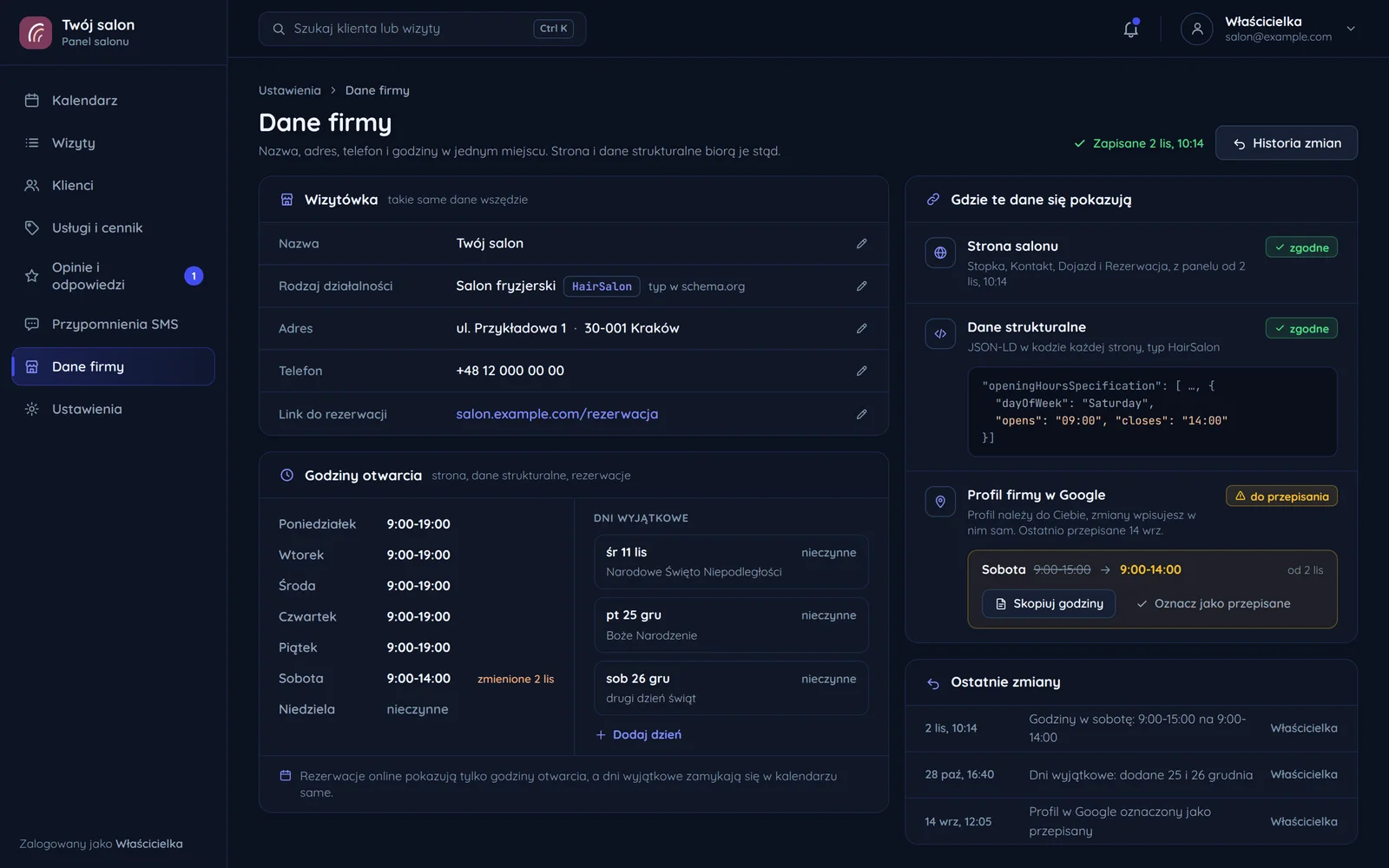Click the 28 paź, 16:40 change entry
Image resolution: width=1389 pixels, height=868 pixels.
coord(1131,775)
